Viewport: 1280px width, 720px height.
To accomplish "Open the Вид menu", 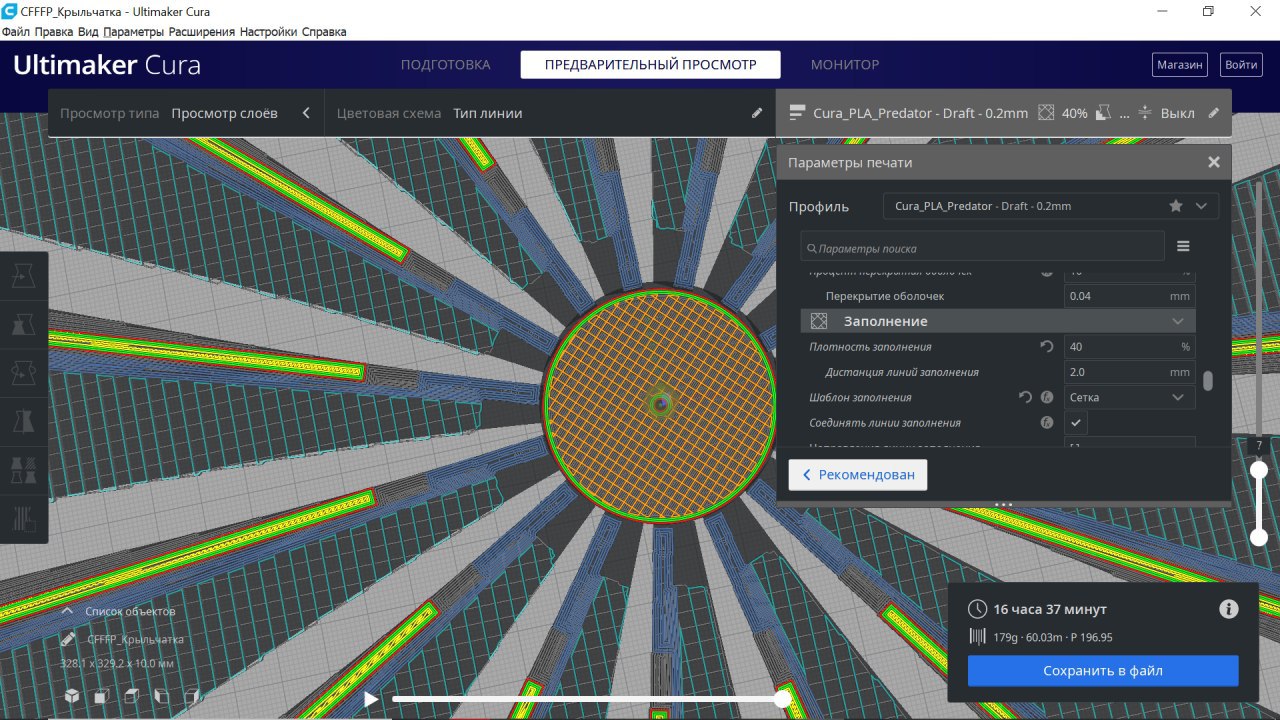I will 88,32.
